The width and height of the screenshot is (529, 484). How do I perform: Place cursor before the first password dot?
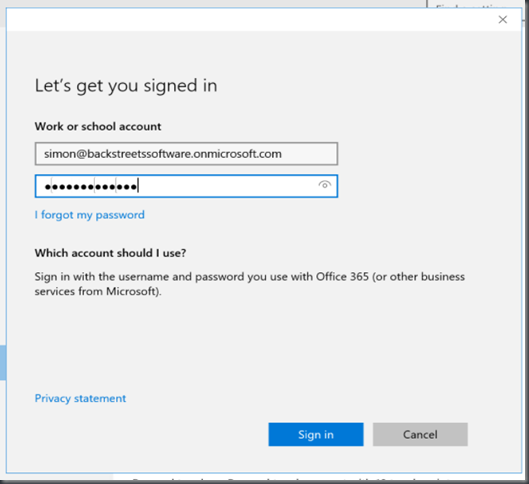[x=44, y=186]
